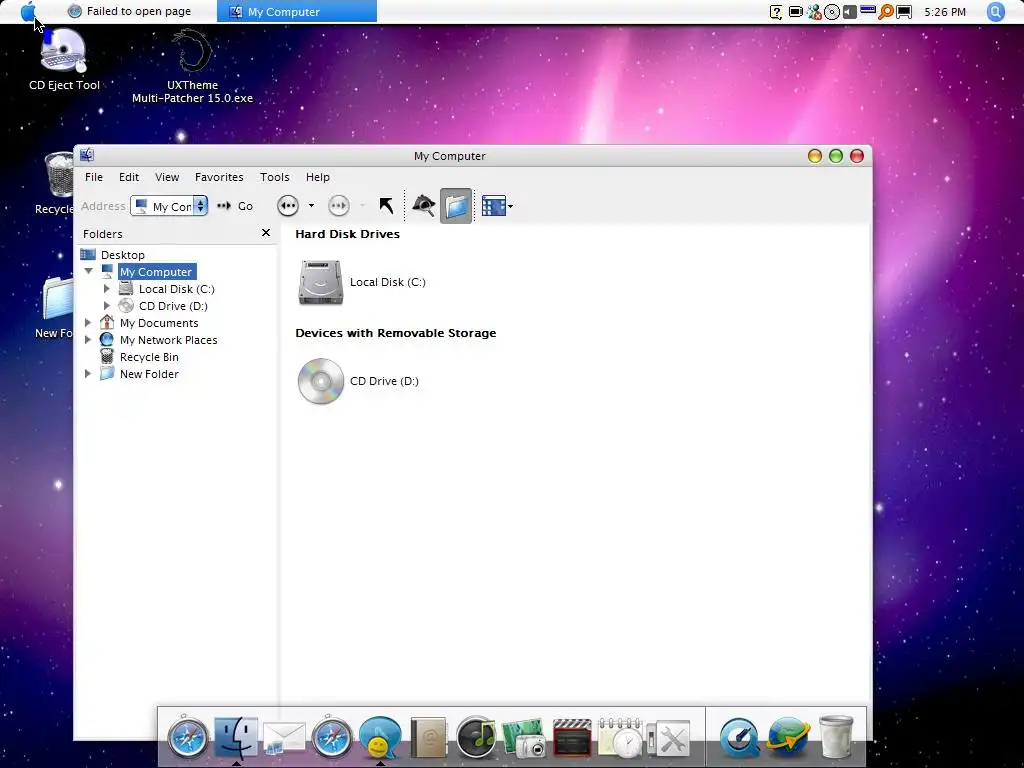Click the 5:26 PM clock

pyautogui.click(x=944, y=12)
